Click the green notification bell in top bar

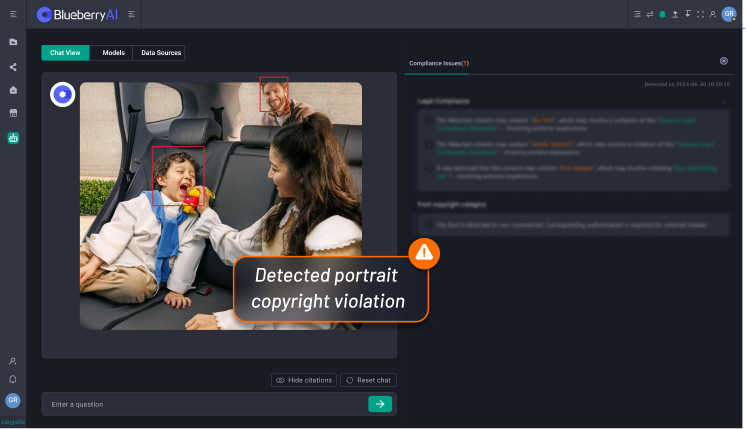click(661, 14)
